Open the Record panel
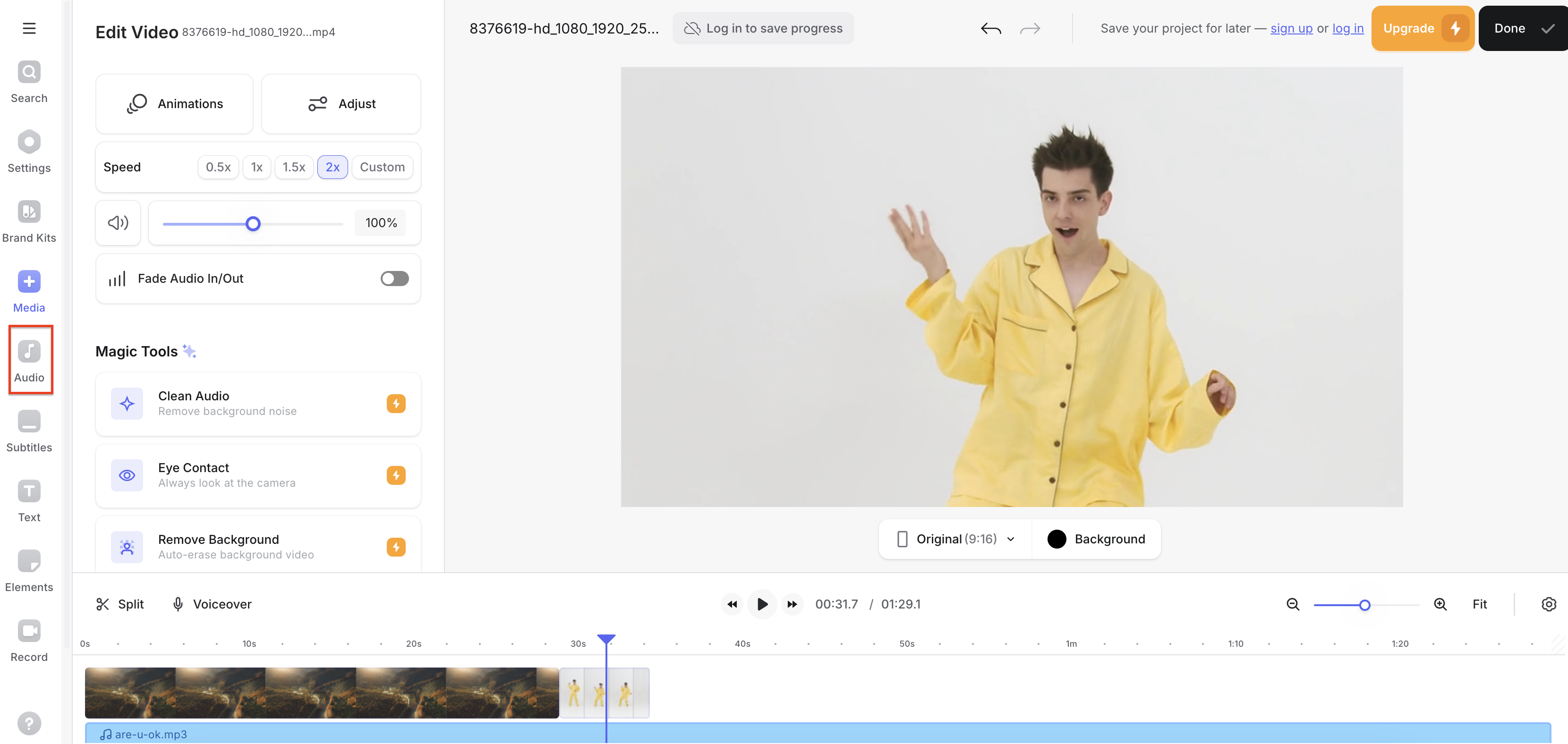This screenshot has height=744, width=1568. click(29, 639)
